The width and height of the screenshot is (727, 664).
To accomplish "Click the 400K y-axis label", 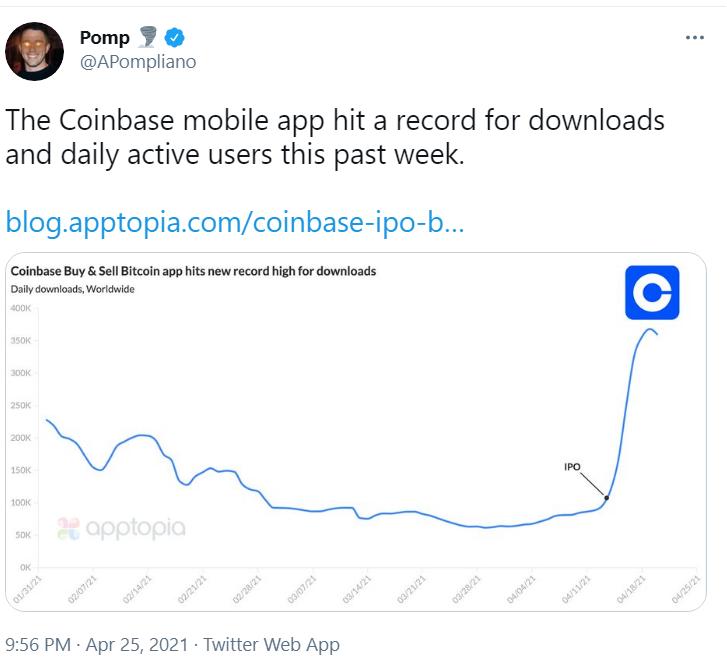I will 21,308.
